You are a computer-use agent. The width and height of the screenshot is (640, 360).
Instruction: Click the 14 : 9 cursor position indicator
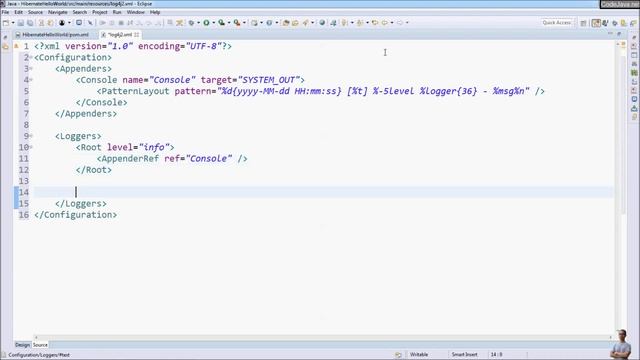pyautogui.click(x=496, y=354)
